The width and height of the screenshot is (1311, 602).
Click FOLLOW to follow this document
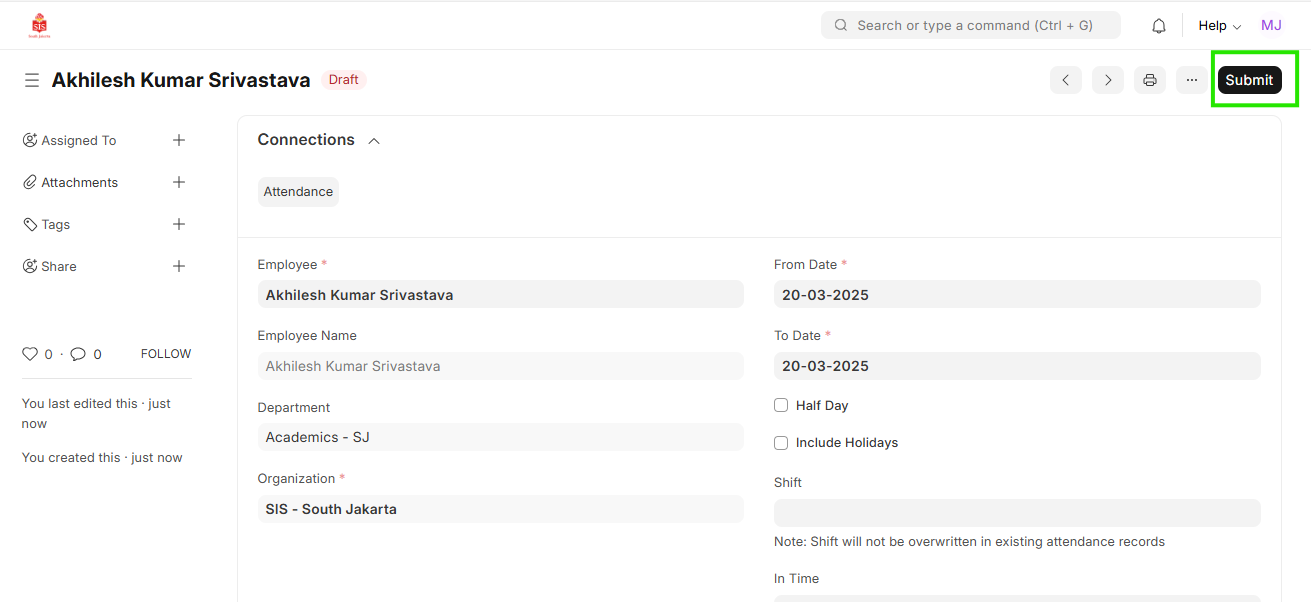166,354
